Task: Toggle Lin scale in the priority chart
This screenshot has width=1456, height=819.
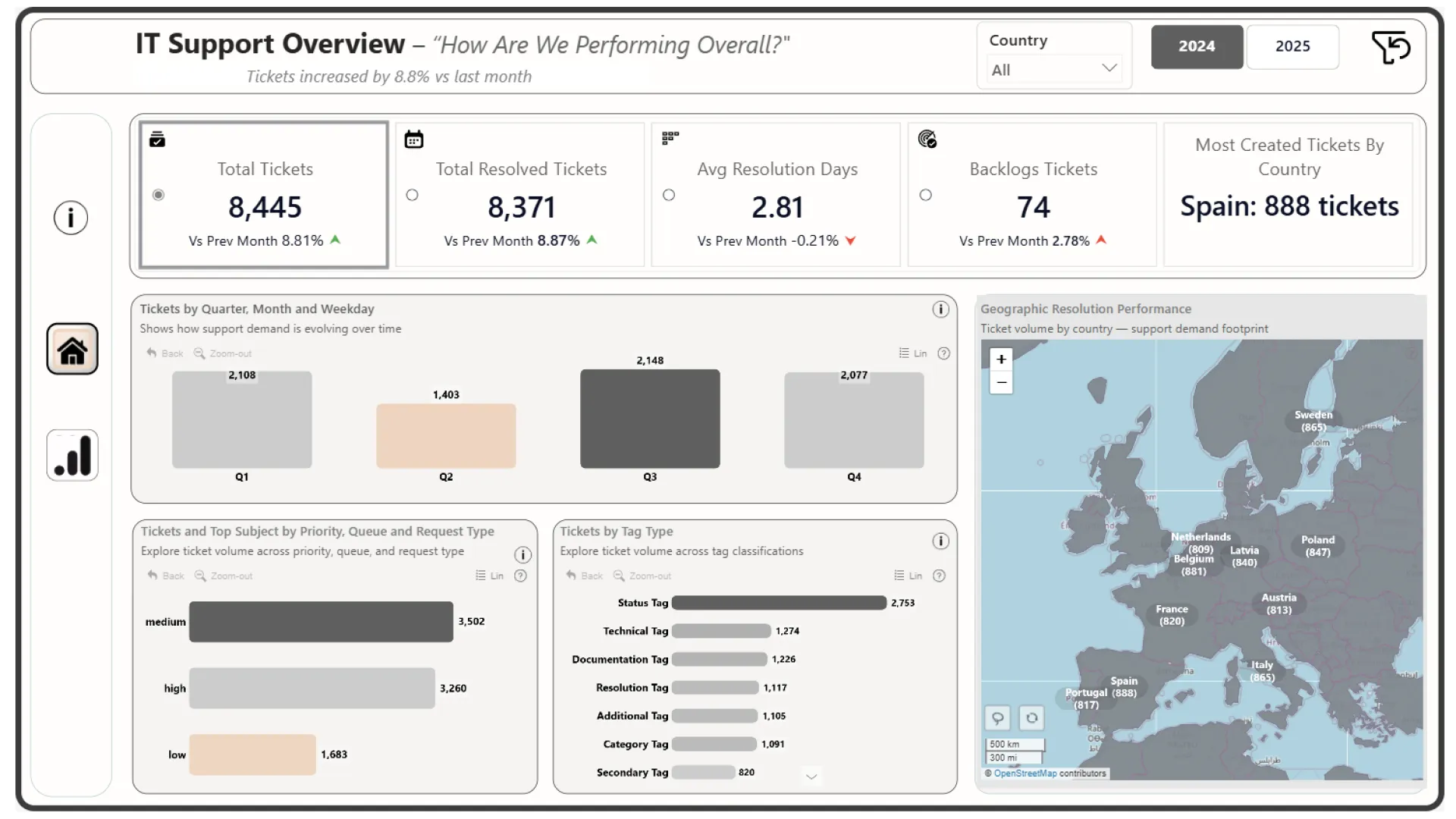Action: click(x=489, y=576)
